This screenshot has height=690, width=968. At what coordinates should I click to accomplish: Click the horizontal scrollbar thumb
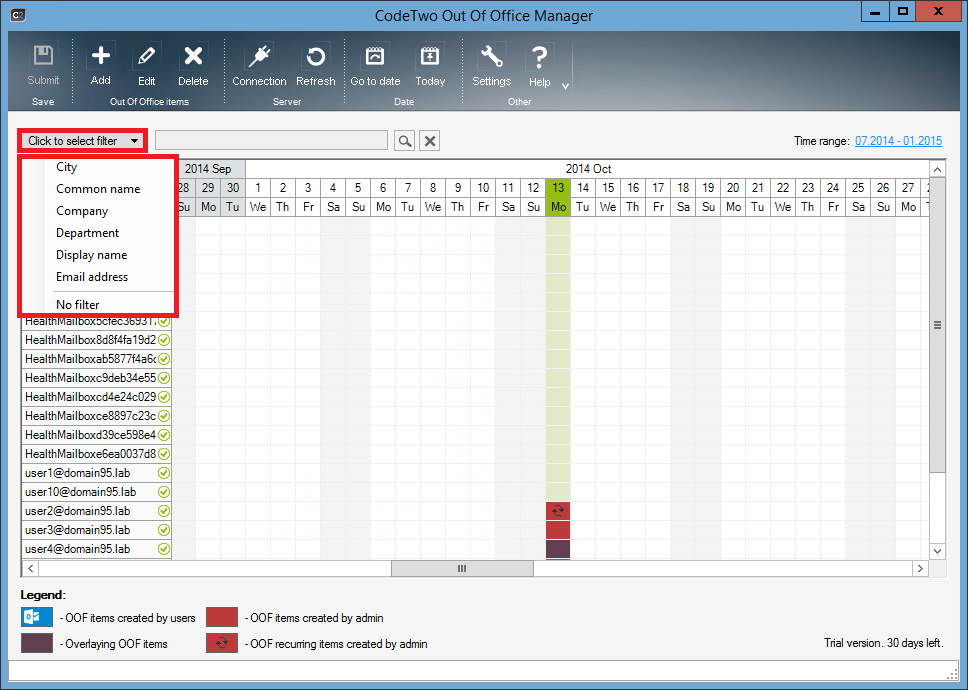coord(462,568)
